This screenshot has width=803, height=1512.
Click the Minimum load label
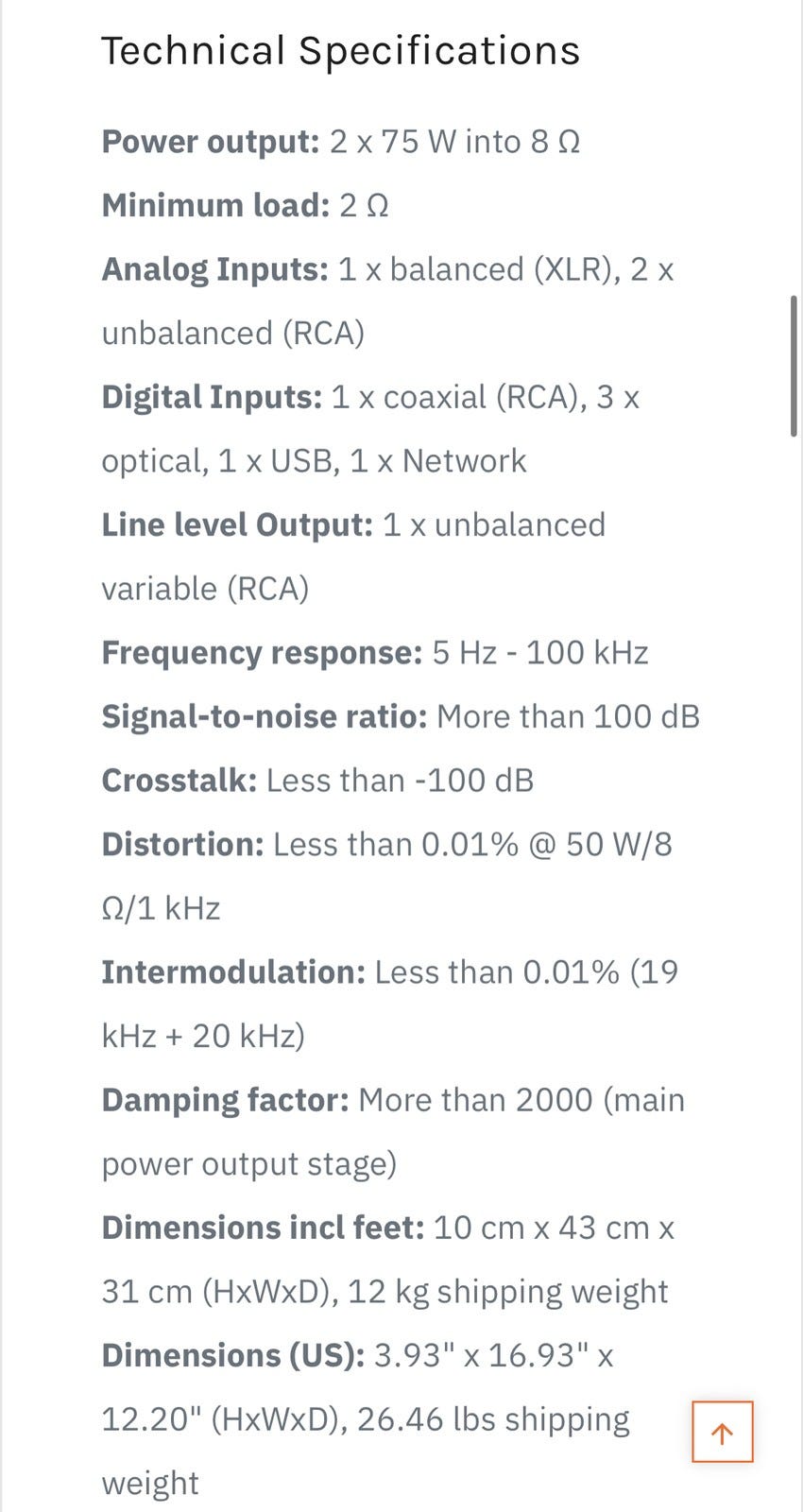click(x=215, y=205)
